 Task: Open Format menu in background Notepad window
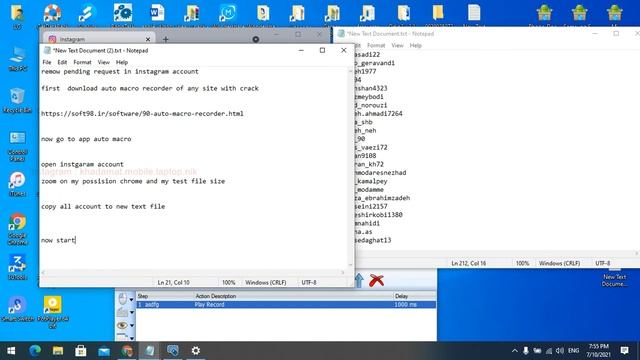(376, 45)
